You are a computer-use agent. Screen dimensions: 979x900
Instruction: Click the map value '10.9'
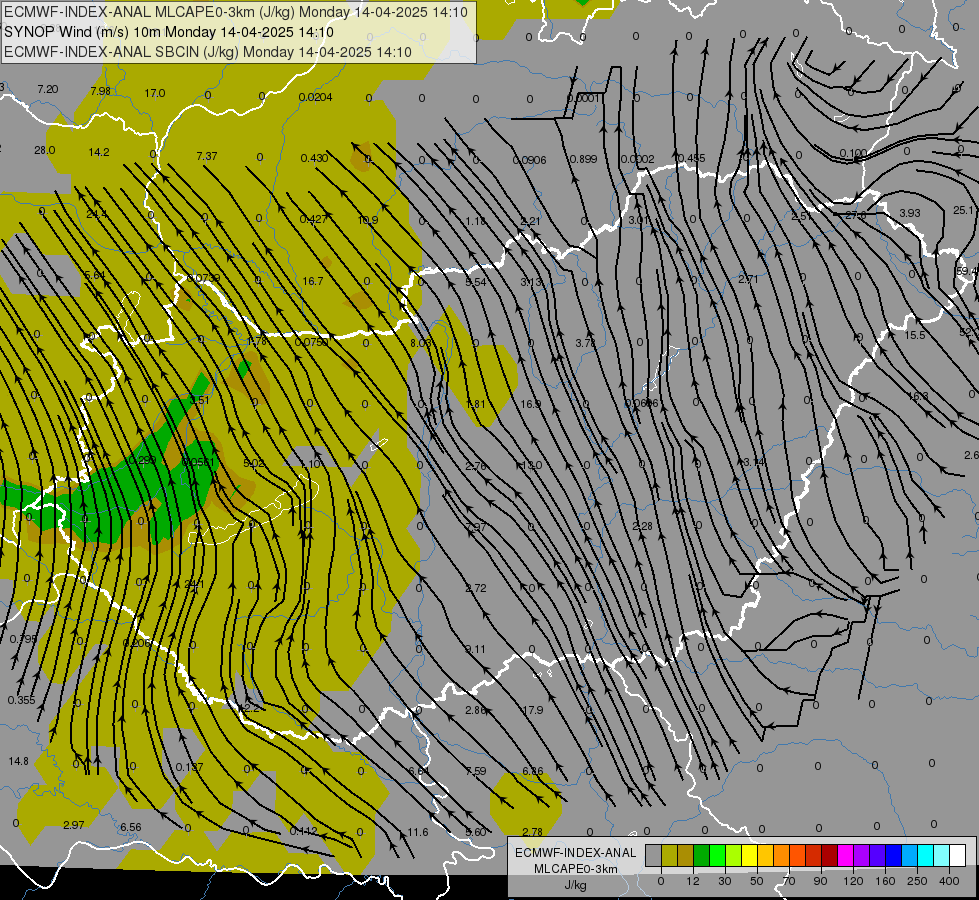[x=368, y=220]
